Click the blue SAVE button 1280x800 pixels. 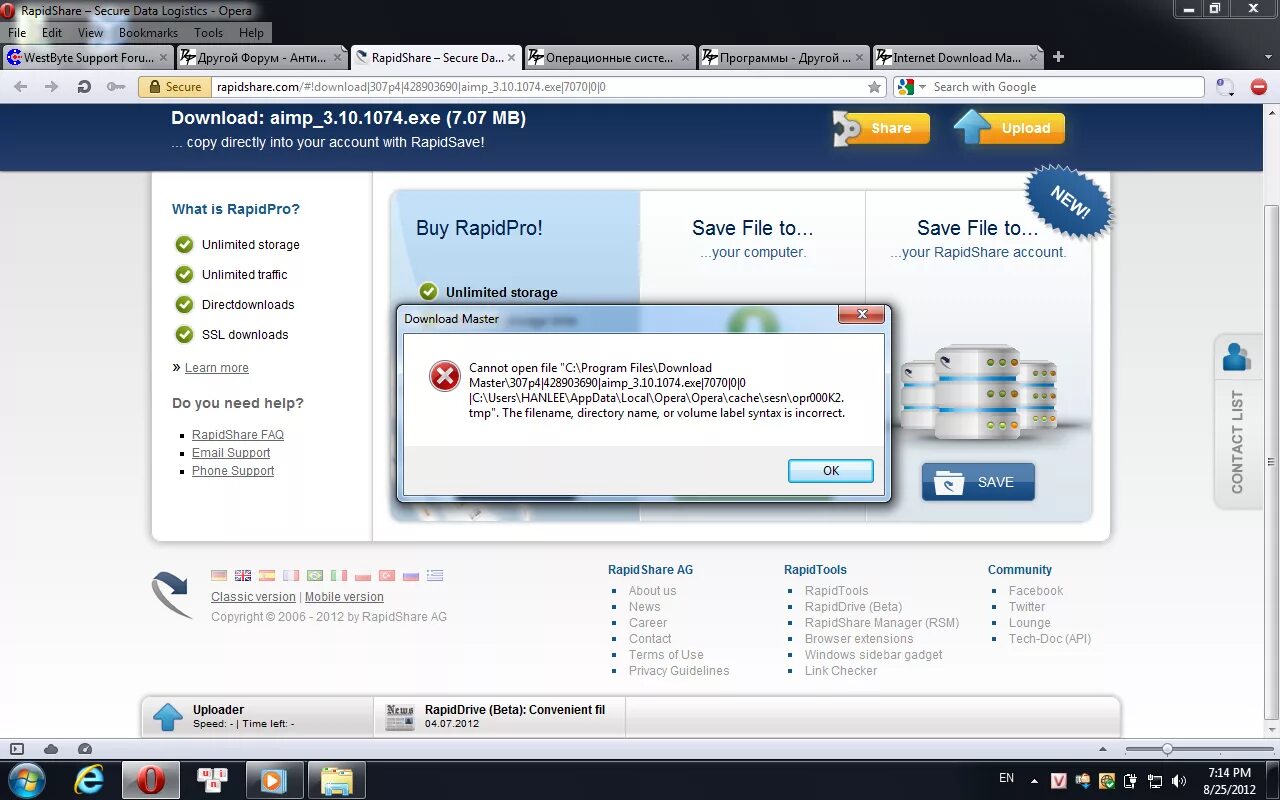tap(978, 481)
